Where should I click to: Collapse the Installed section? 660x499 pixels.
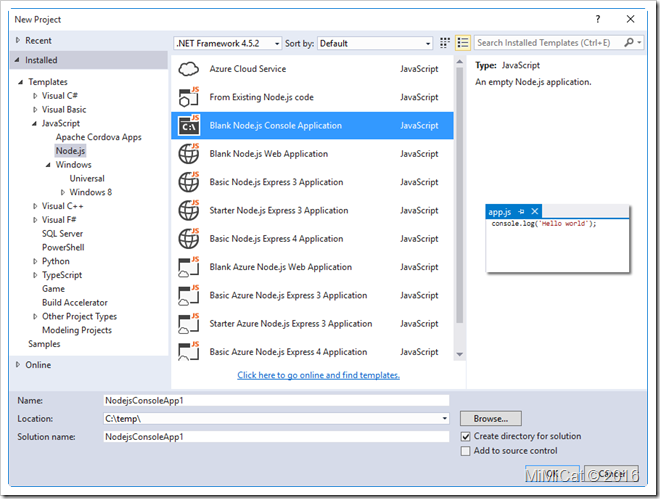coord(17,60)
